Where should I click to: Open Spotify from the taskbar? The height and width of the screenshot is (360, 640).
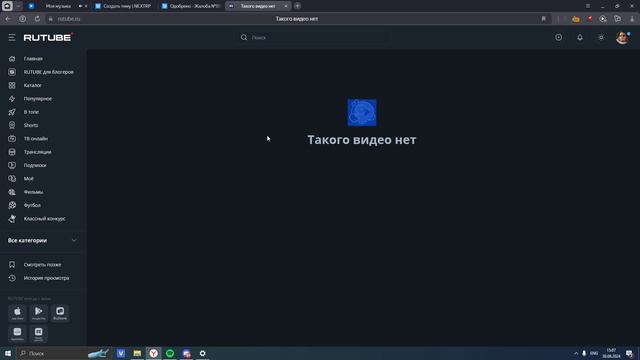(x=170, y=353)
